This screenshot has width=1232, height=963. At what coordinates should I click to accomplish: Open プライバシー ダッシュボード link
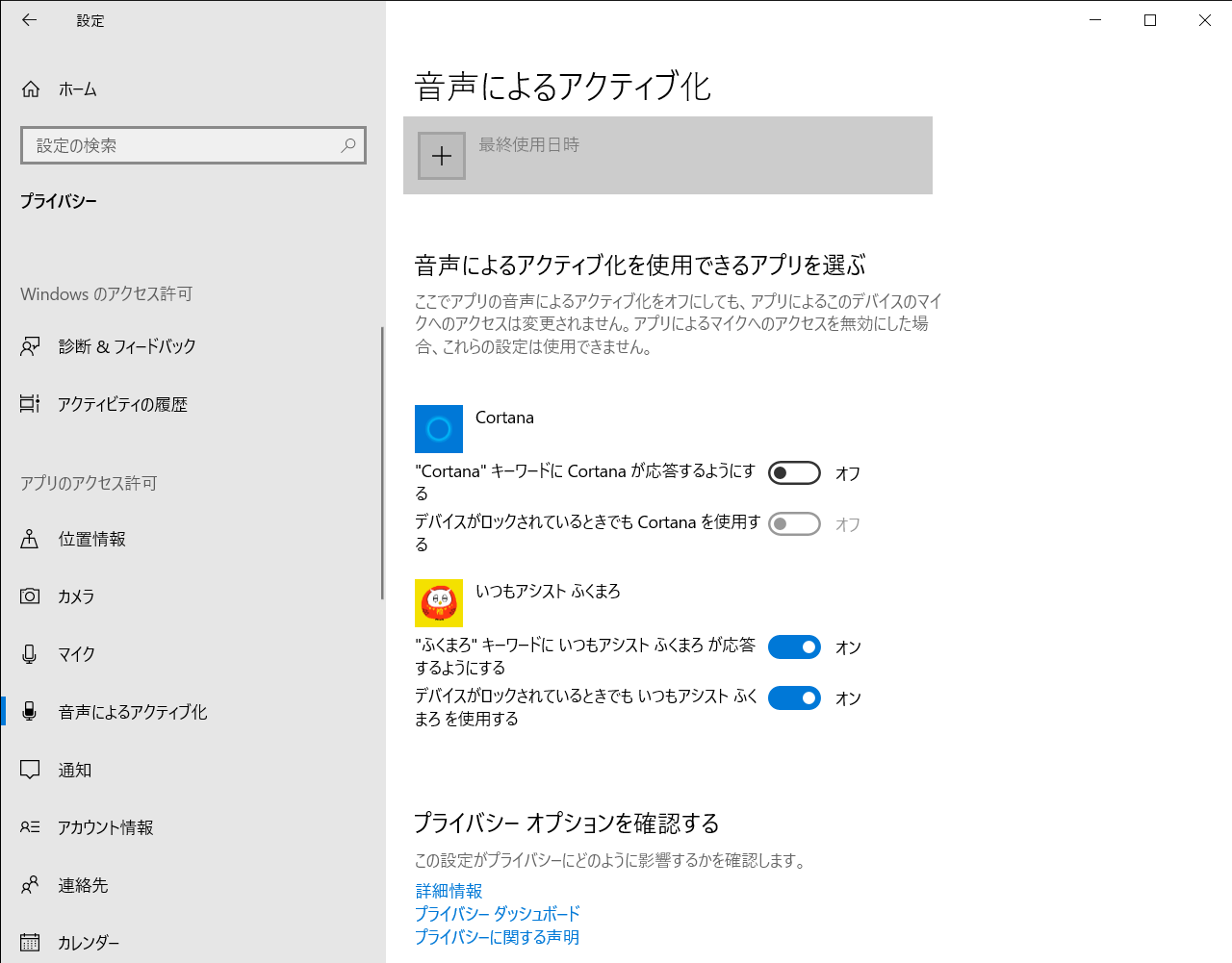point(497,914)
